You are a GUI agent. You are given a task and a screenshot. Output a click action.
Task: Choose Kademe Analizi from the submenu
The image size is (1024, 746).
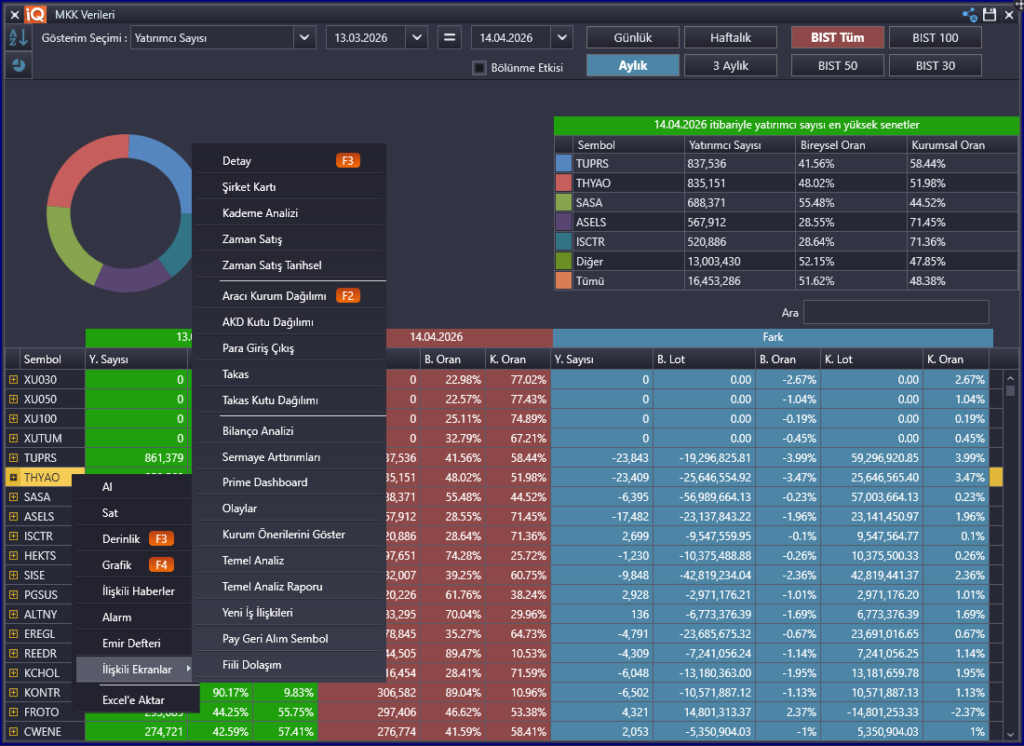pyautogui.click(x=260, y=213)
